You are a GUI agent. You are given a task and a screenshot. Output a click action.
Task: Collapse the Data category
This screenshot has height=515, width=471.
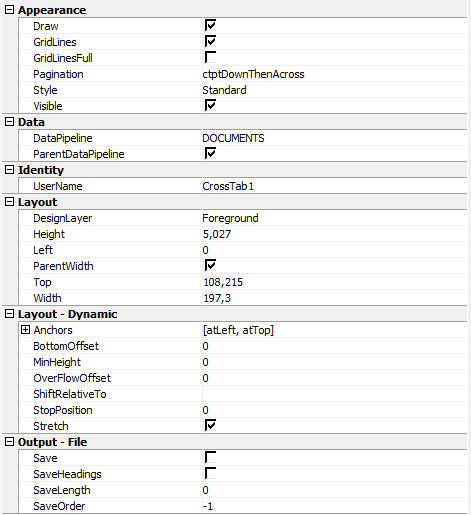click(x=9, y=122)
